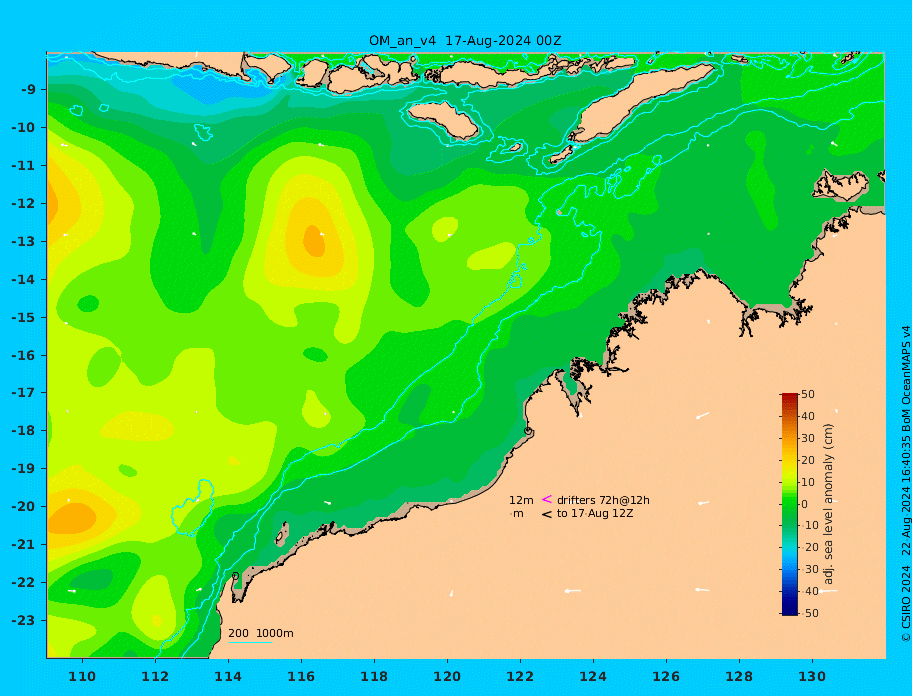
Task: Click latitude axis label -17
Action: click(24, 393)
